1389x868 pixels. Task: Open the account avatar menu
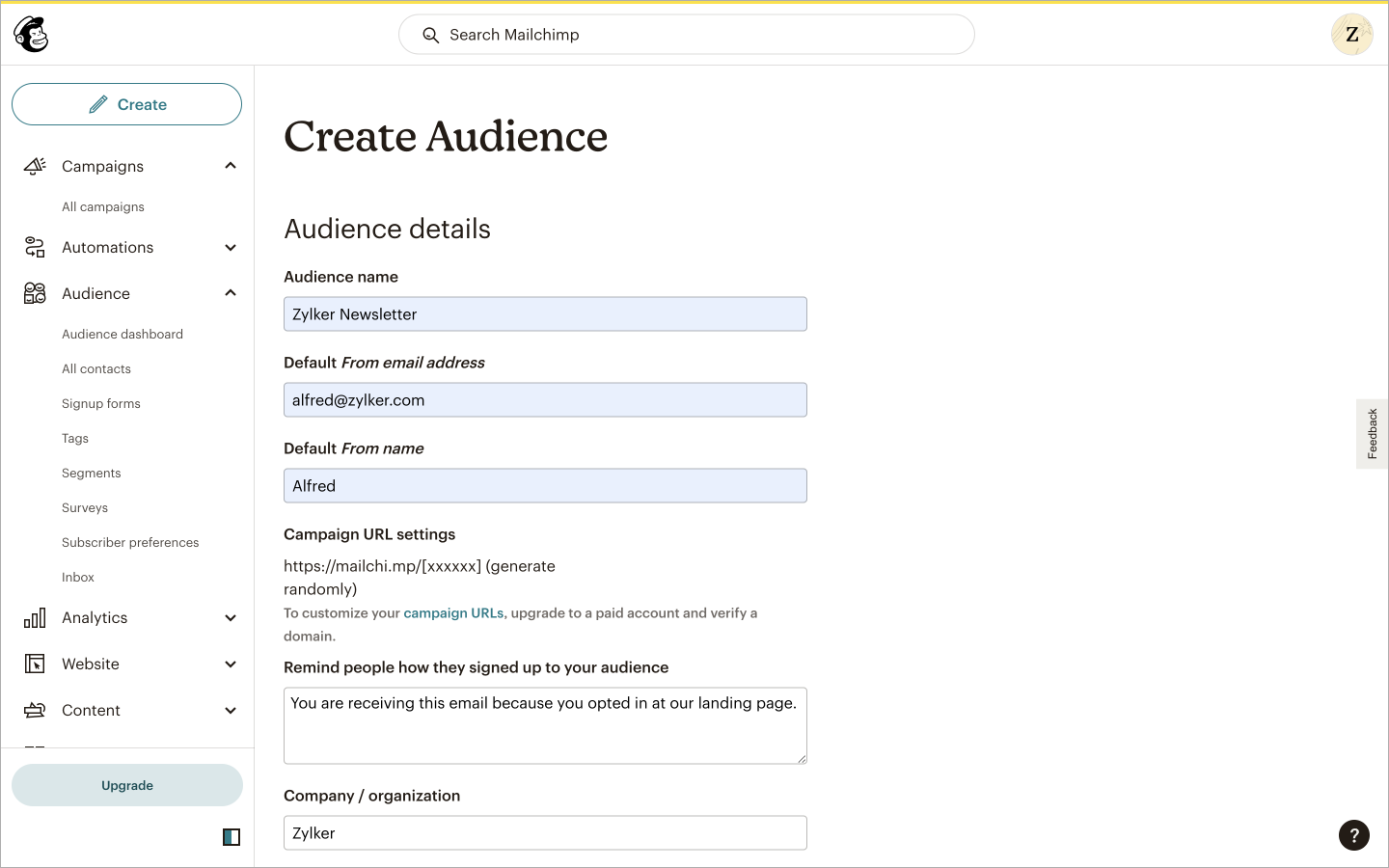pos(1351,35)
